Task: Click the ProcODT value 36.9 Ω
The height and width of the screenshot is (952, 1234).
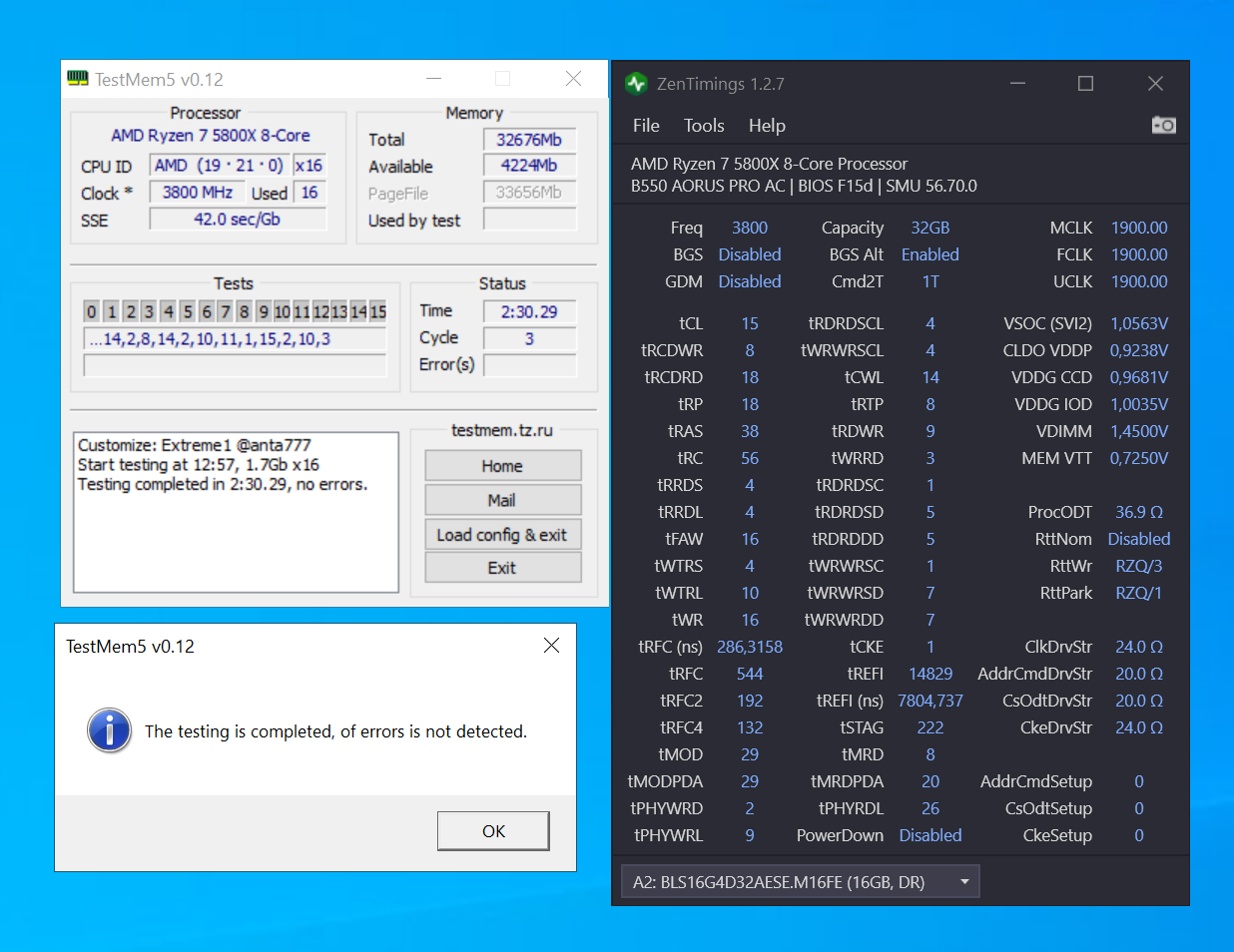Action: click(1139, 512)
